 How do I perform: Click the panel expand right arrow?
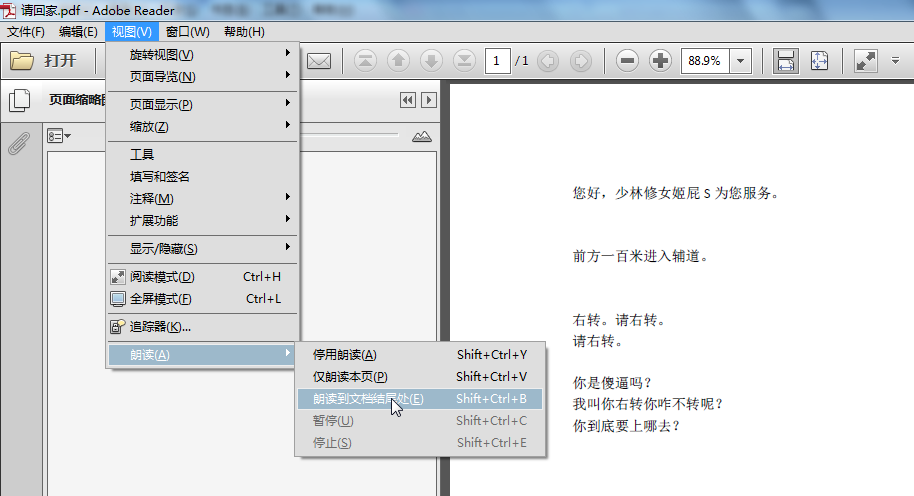tap(429, 100)
